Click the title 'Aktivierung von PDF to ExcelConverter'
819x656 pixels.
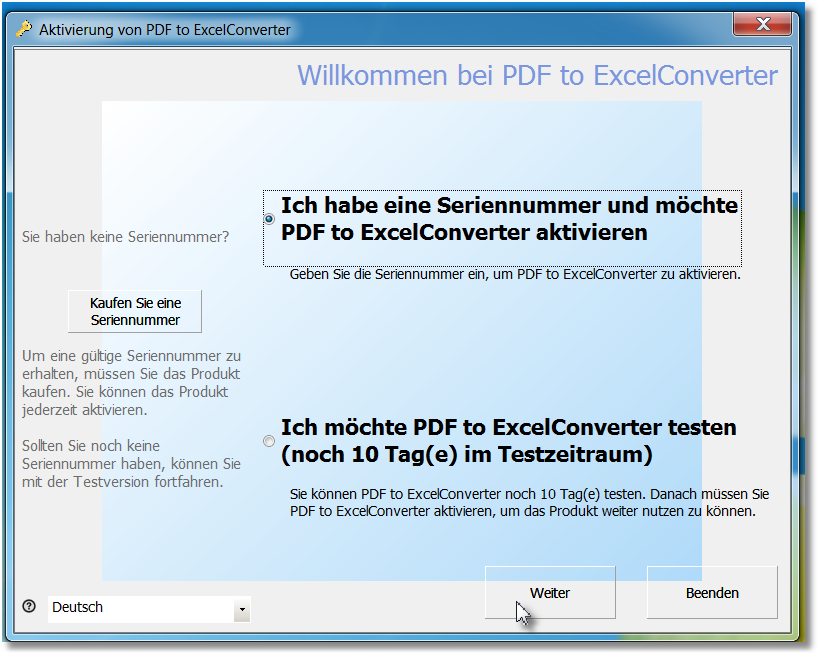pyautogui.click(x=165, y=30)
